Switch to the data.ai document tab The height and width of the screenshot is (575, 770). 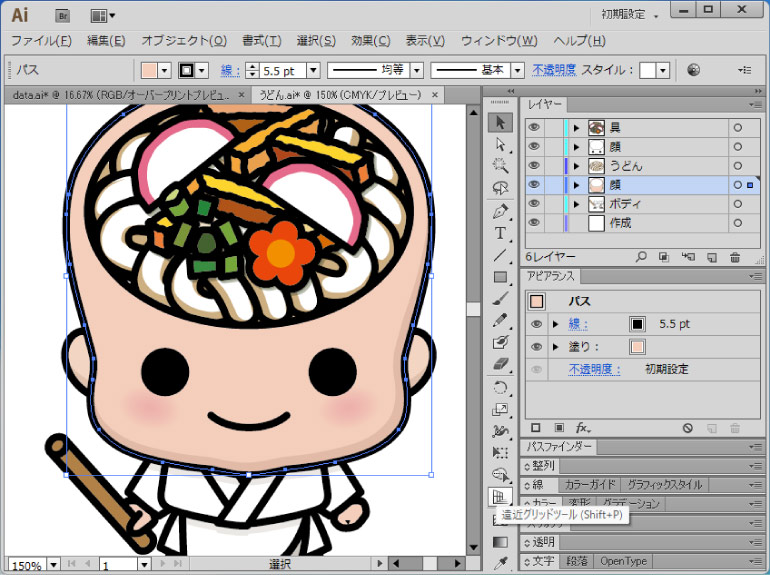coord(120,95)
